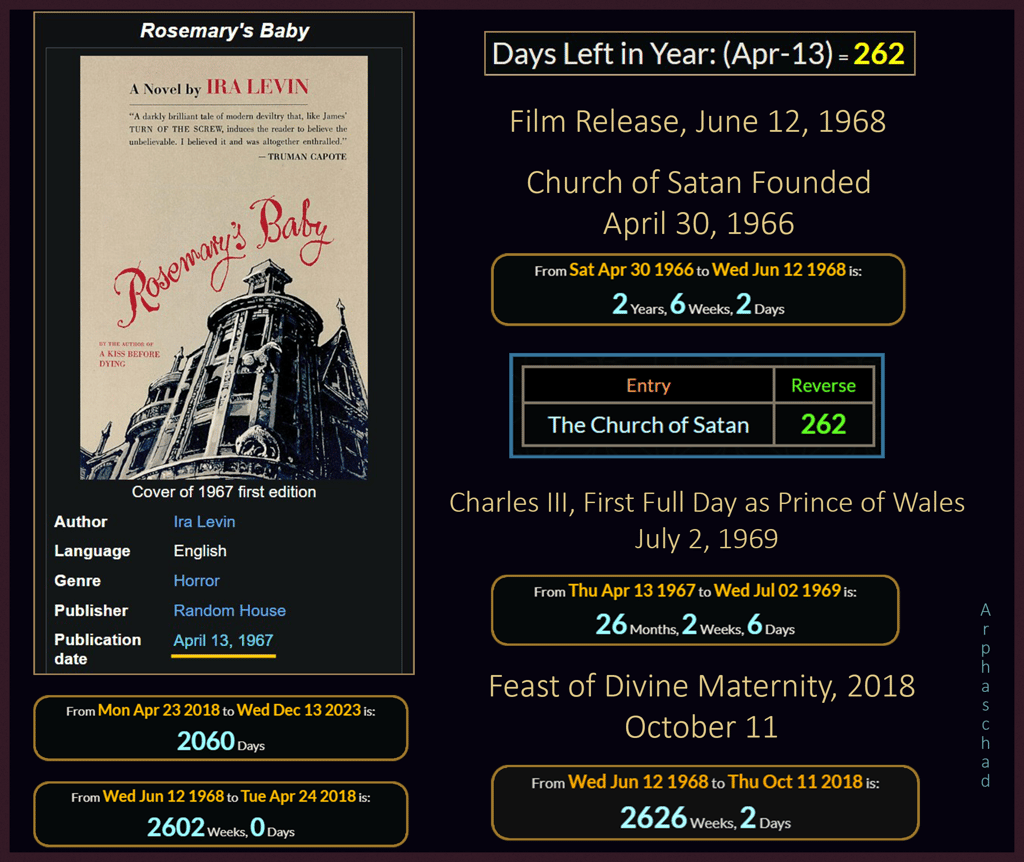Click 'From Wed Jun 12 1968 to Thu Oct 11 2018' line
The width and height of the screenshot is (1024, 862).
[x=705, y=782]
